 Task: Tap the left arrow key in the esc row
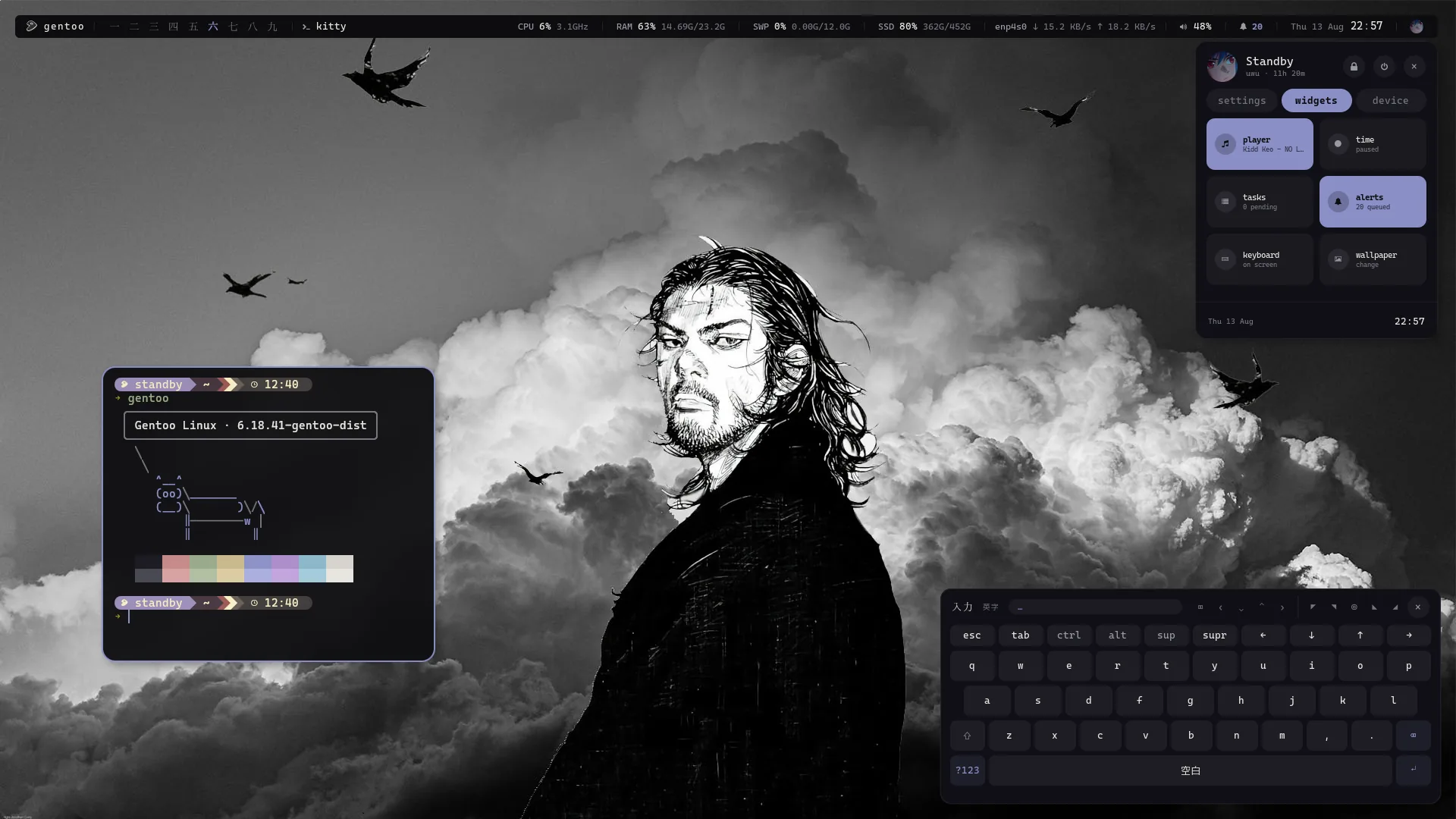pyautogui.click(x=1263, y=635)
